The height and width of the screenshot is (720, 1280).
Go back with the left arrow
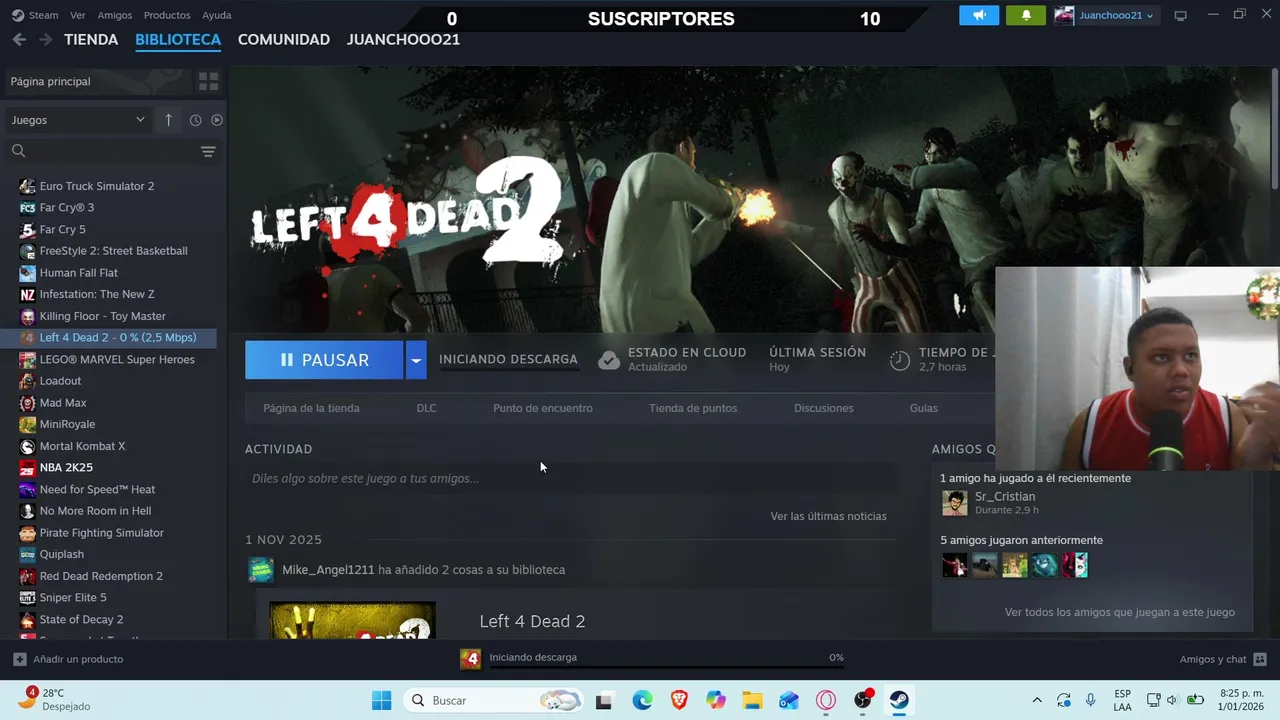19,39
